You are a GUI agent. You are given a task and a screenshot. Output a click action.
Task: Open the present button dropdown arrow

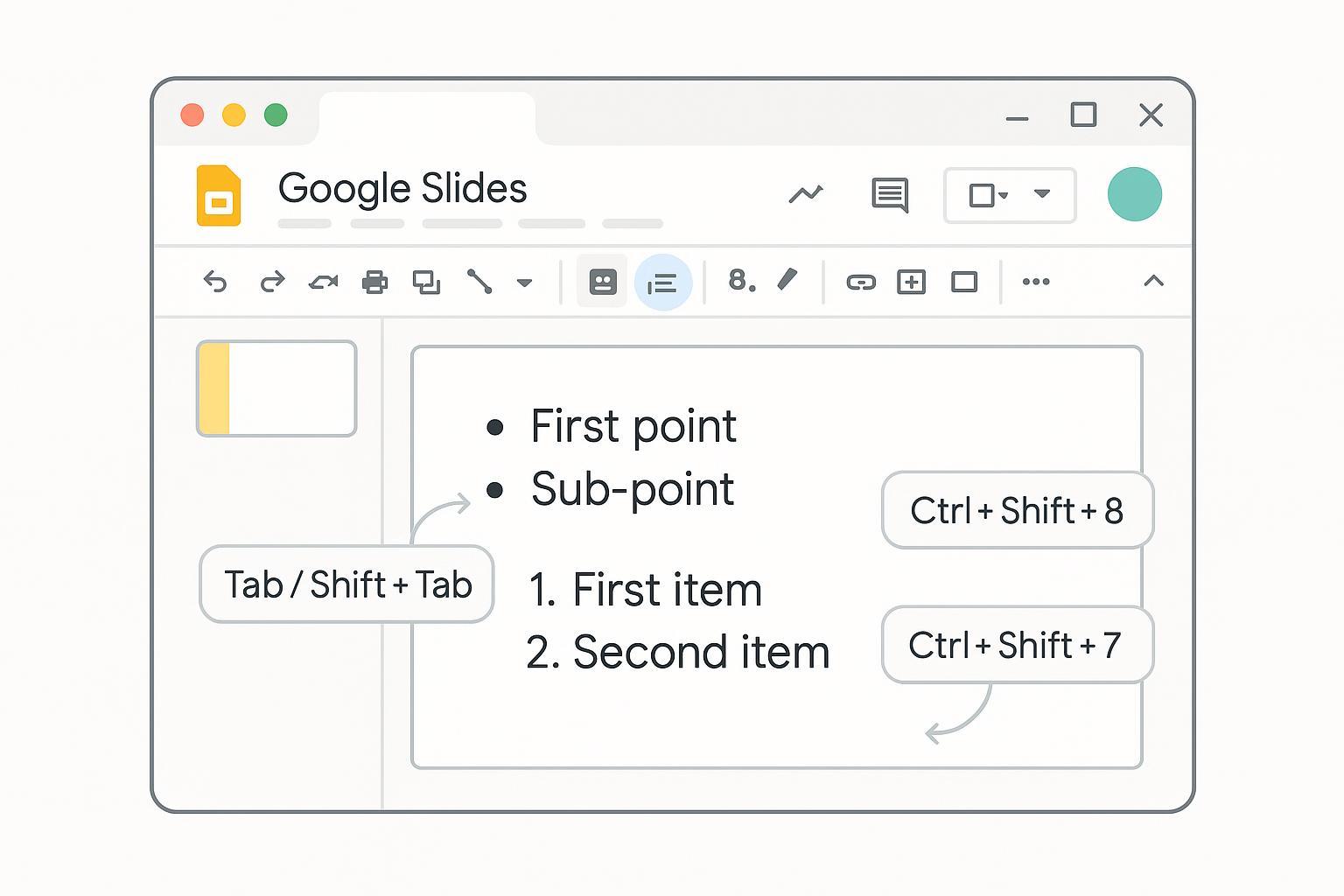click(x=1042, y=194)
